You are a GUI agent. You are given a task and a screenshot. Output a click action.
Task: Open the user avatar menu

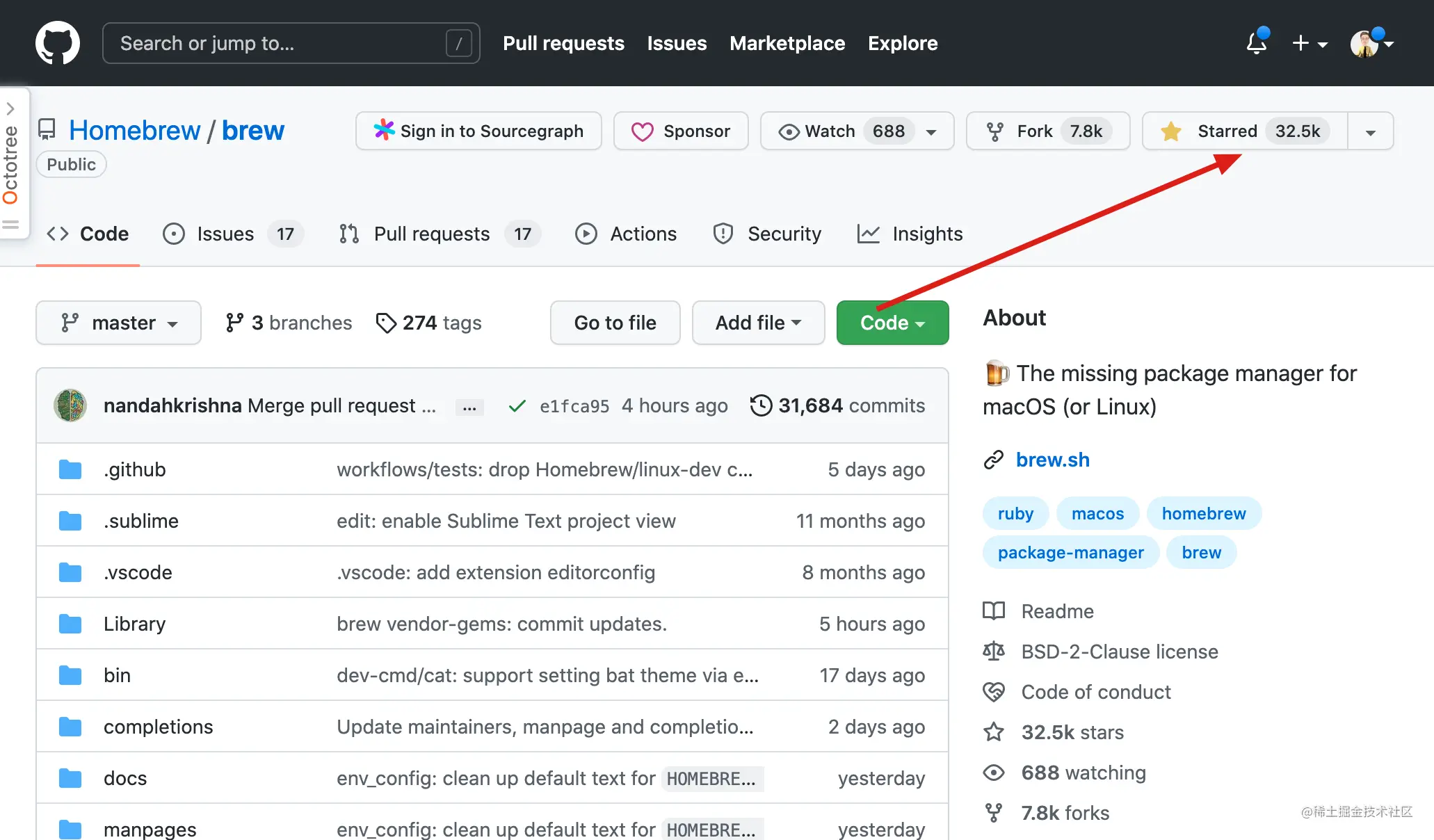tap(1371, 43)
